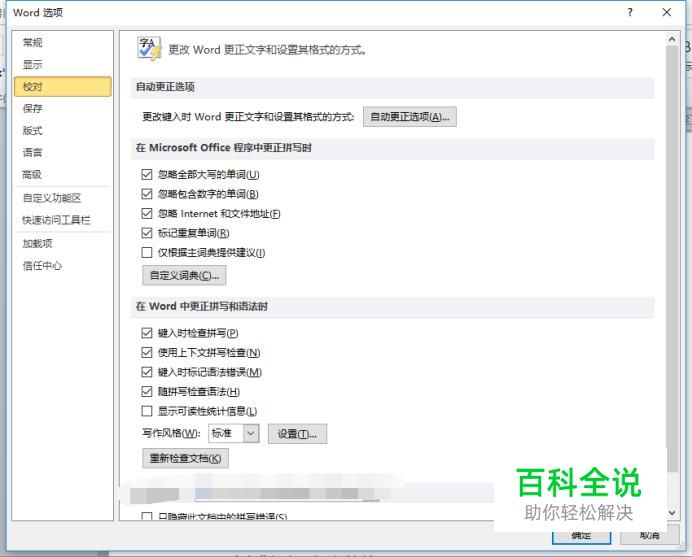The height and width of the screenshot is (557, 692).
Task: Enable 仅根据主词典提供建议 checkbox
Action: [x=147, y=252]
